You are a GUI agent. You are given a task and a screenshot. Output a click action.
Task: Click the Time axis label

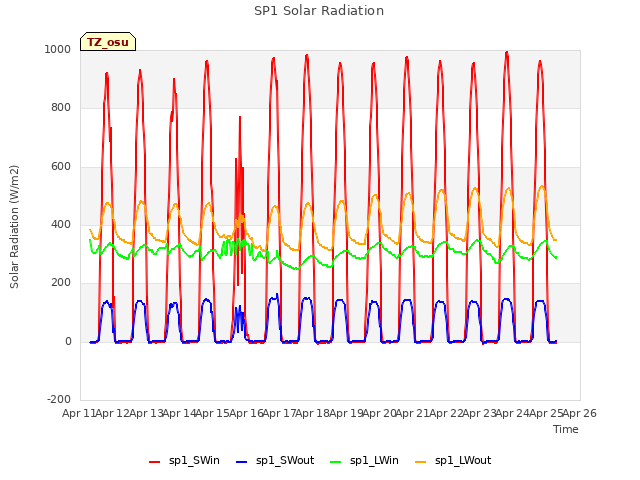pyautogui.click(x=566, y=429)
